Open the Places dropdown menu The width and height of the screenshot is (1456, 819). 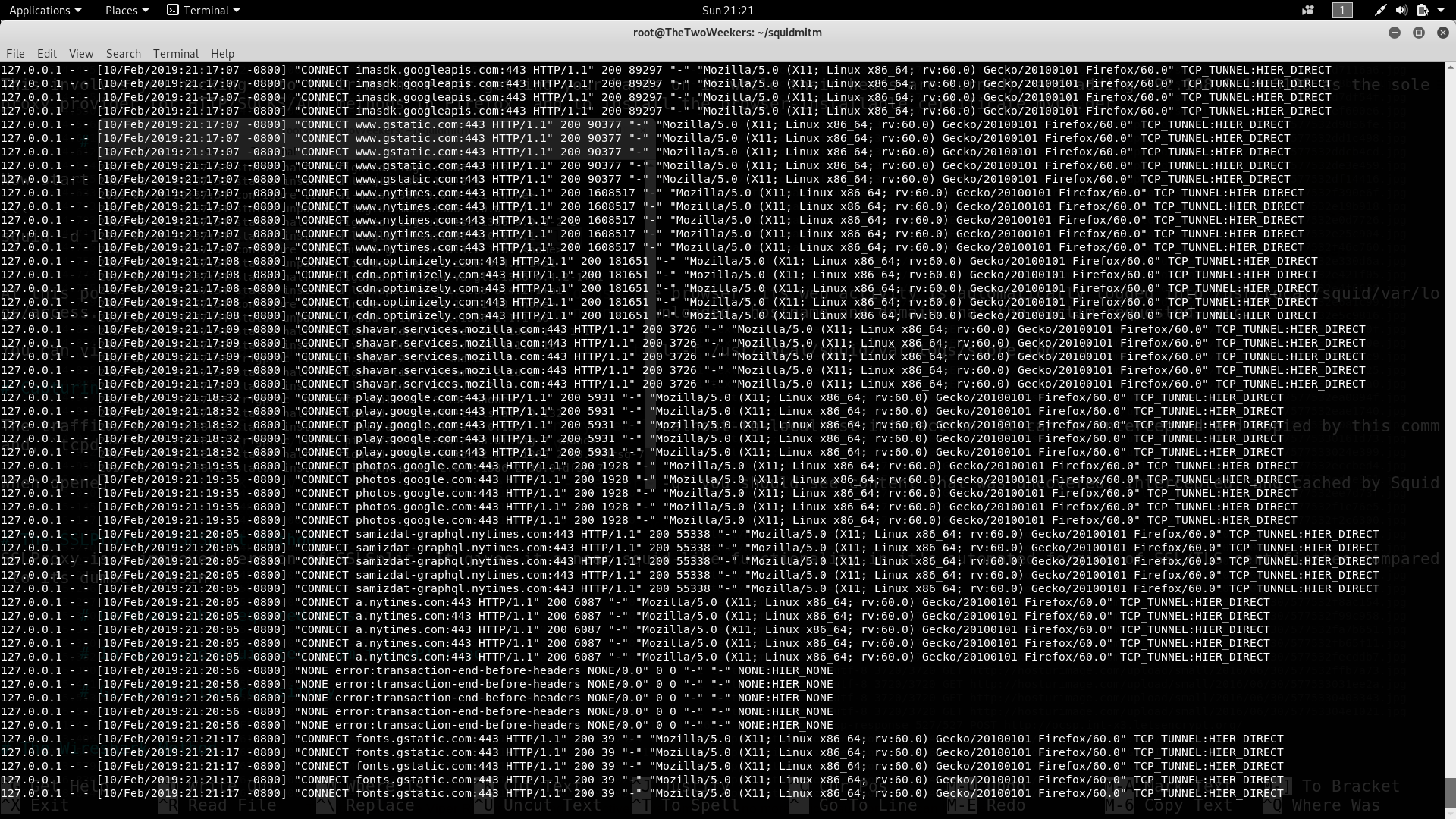(127, 10)
